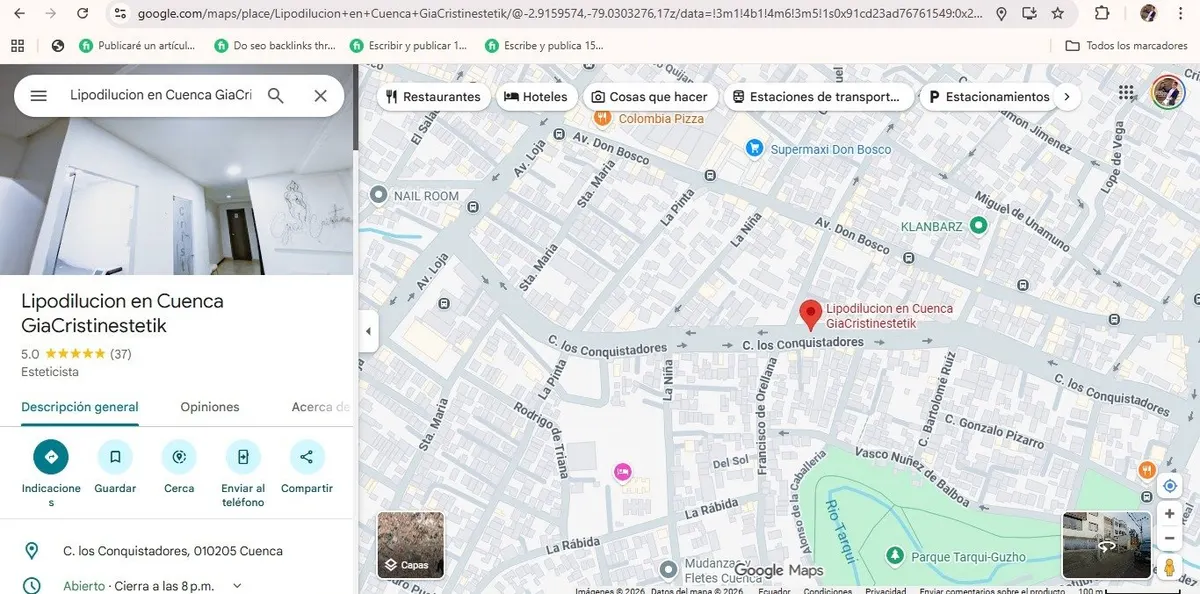Screen dimensions: 1200x594
Task: Click the Colombia Pizza restaurant marker
Action: point(602,117)
